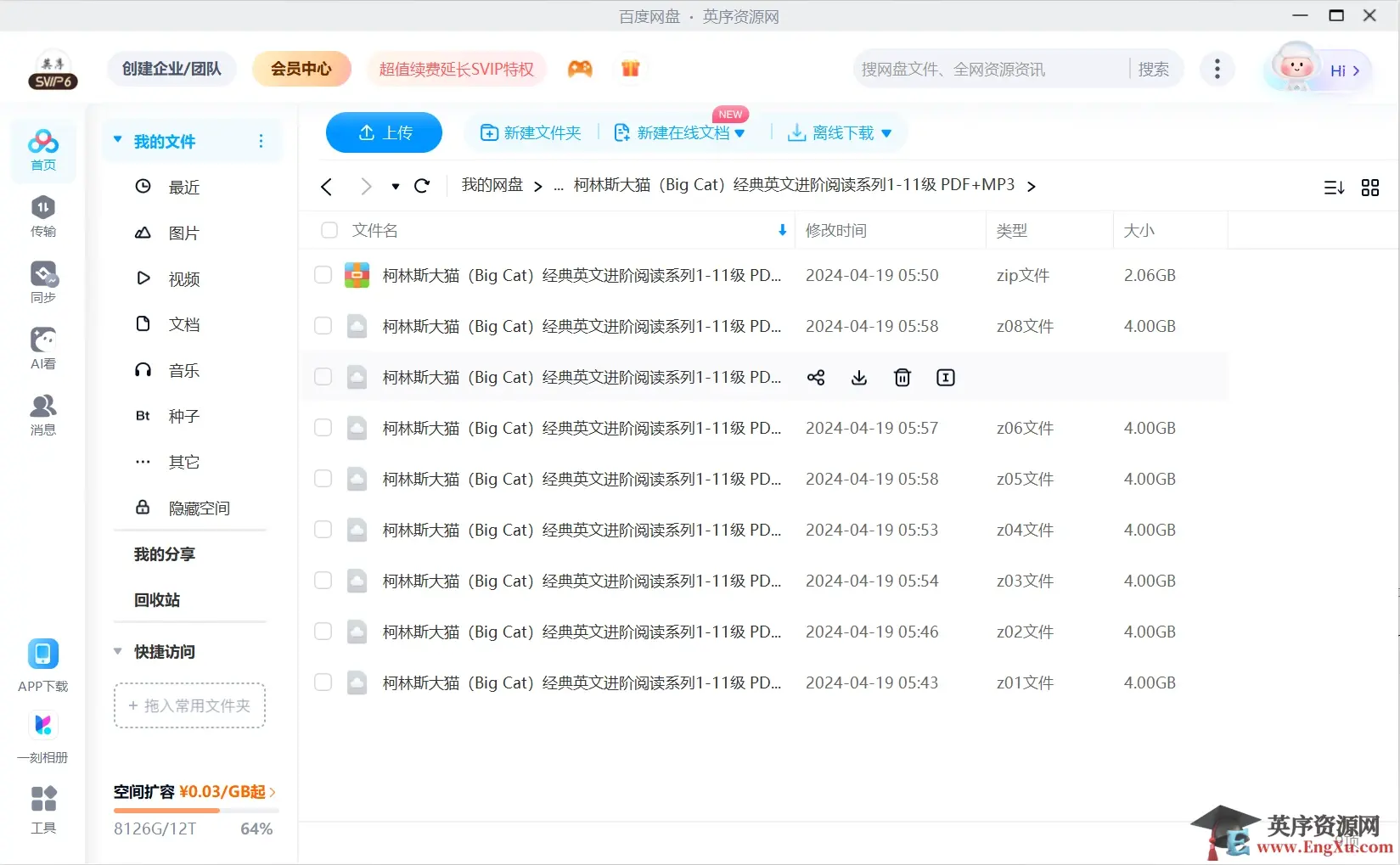This screenshot has width=1400, height=865.
Task: Click the search input field
Action: point(990,70)
